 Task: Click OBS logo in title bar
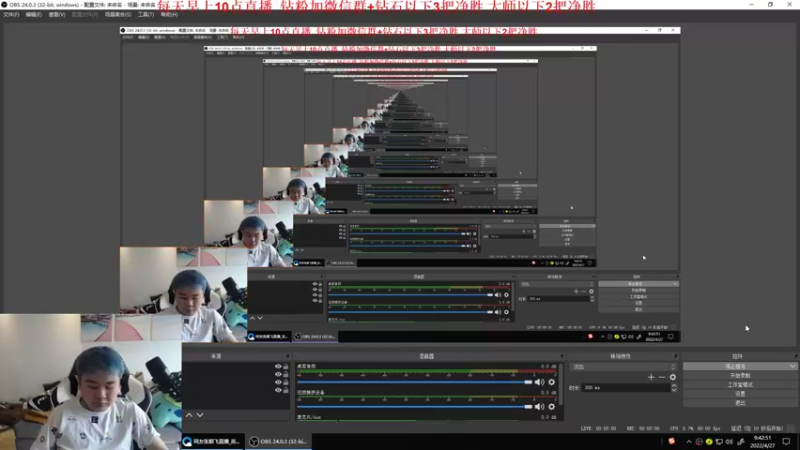tap(4, 4)
